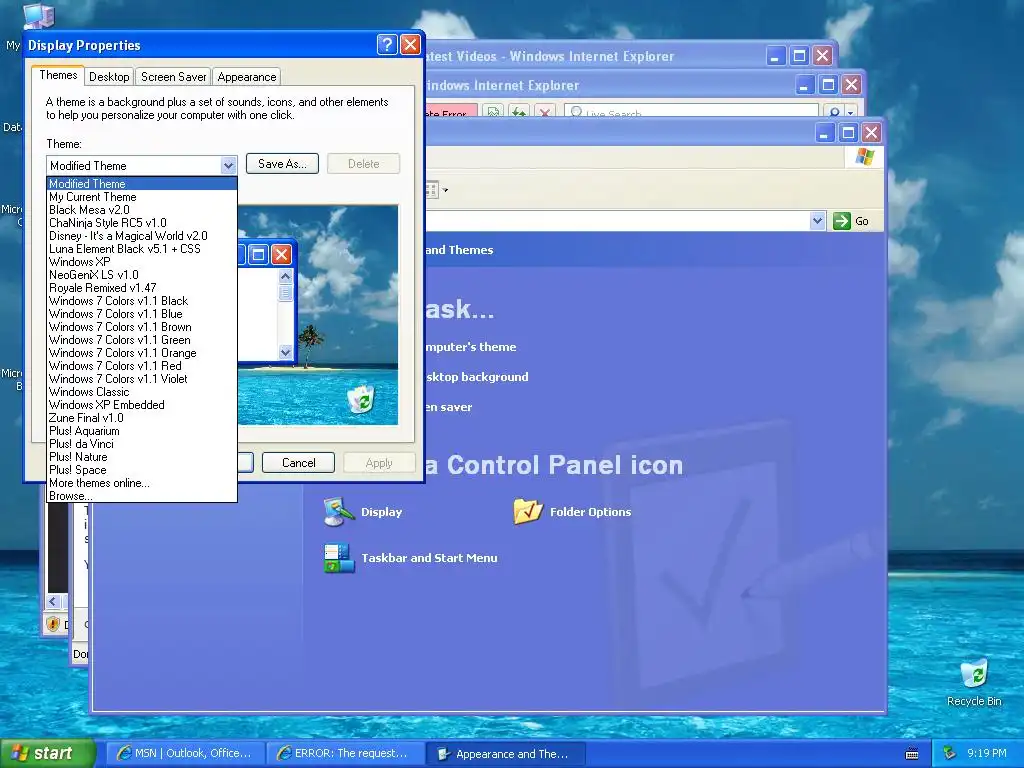The image size is (1024, 768).
Task: Choose Plus! da Vinci theme
Action: click(x=142, y=444)
